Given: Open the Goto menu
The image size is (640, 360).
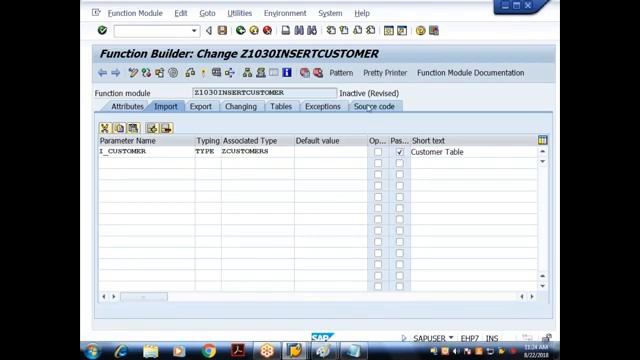Looking at the screenshot, I should point(207,13).
